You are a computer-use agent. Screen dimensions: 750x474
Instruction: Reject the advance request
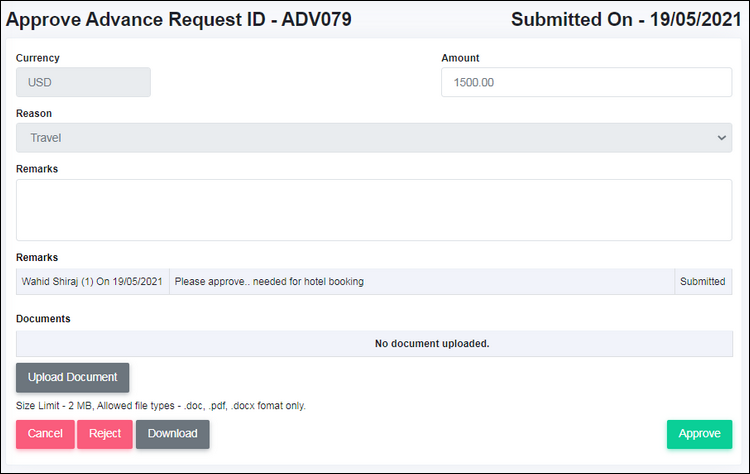coord(105,434)
